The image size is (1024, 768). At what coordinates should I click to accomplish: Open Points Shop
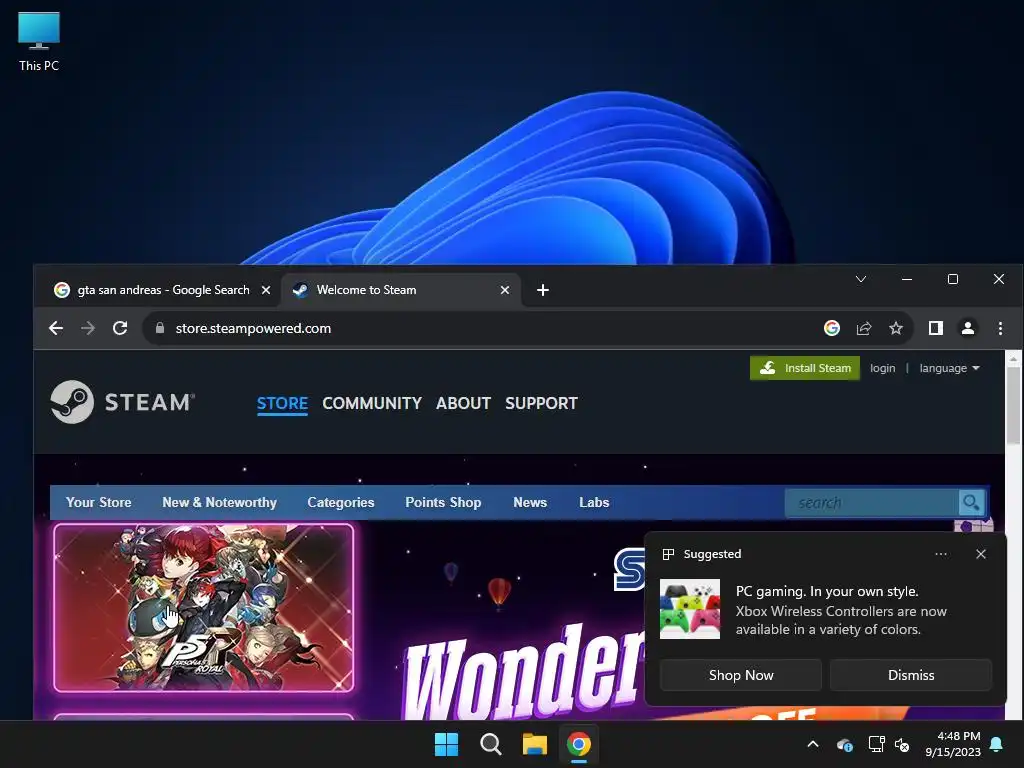[443, 502]
